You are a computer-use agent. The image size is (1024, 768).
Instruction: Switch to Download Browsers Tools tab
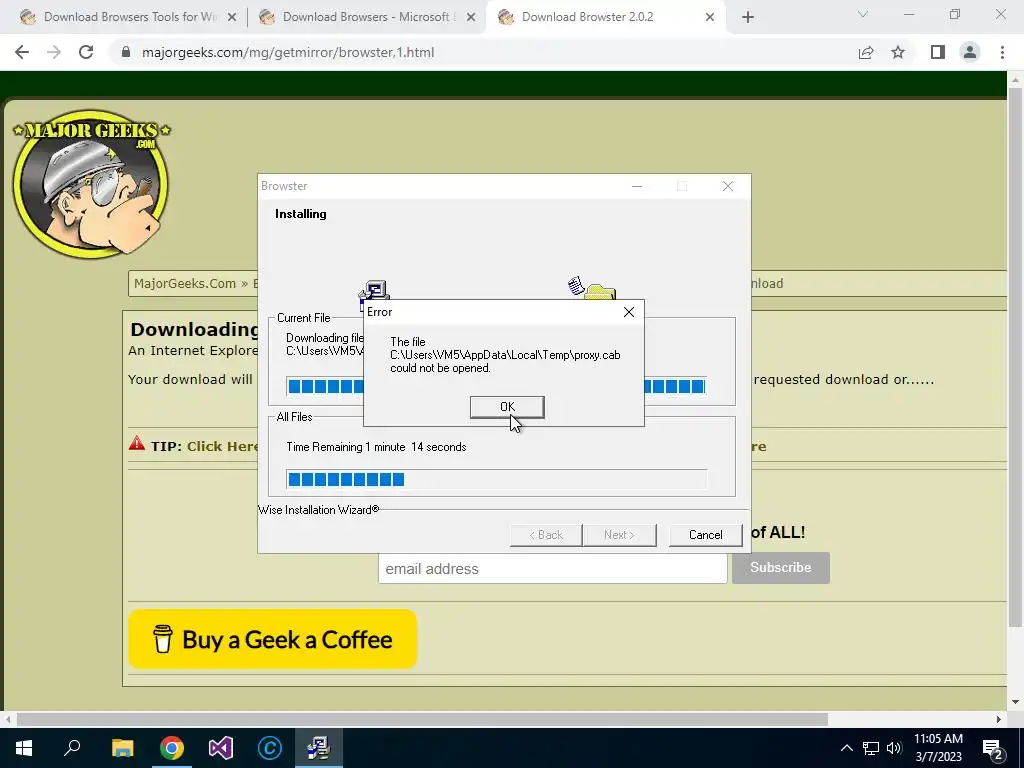point(130,17)
